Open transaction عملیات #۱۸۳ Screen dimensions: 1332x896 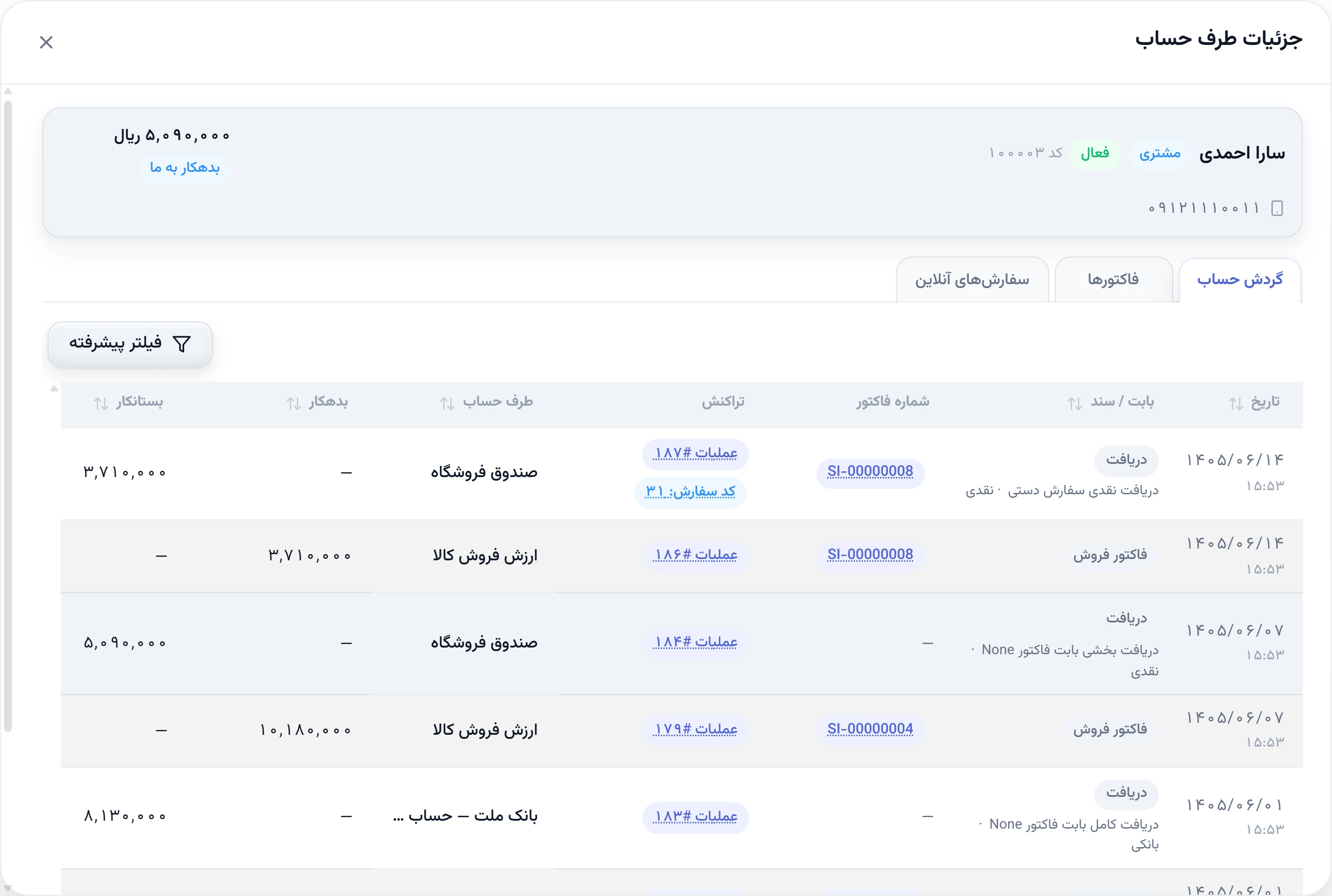point(696,817)
